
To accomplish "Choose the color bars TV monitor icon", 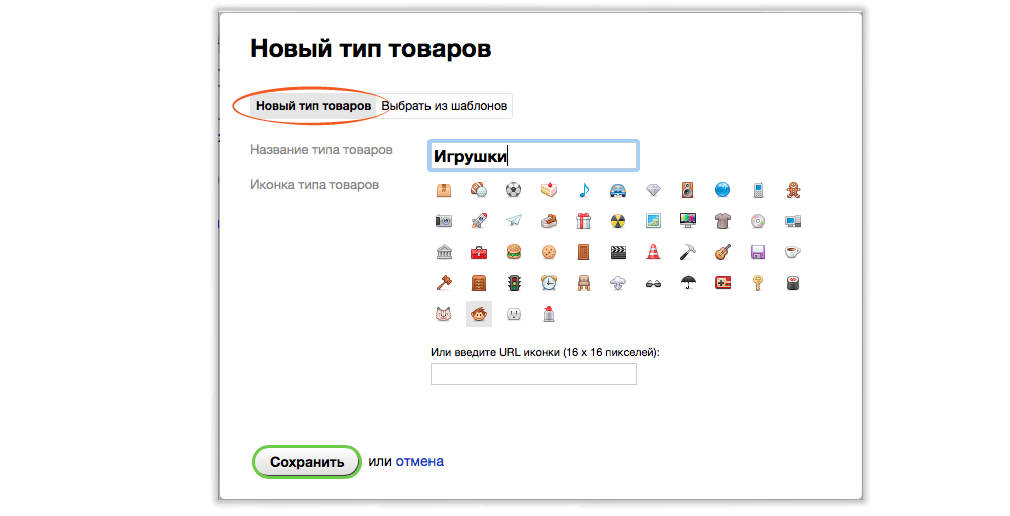I will 688,221.
